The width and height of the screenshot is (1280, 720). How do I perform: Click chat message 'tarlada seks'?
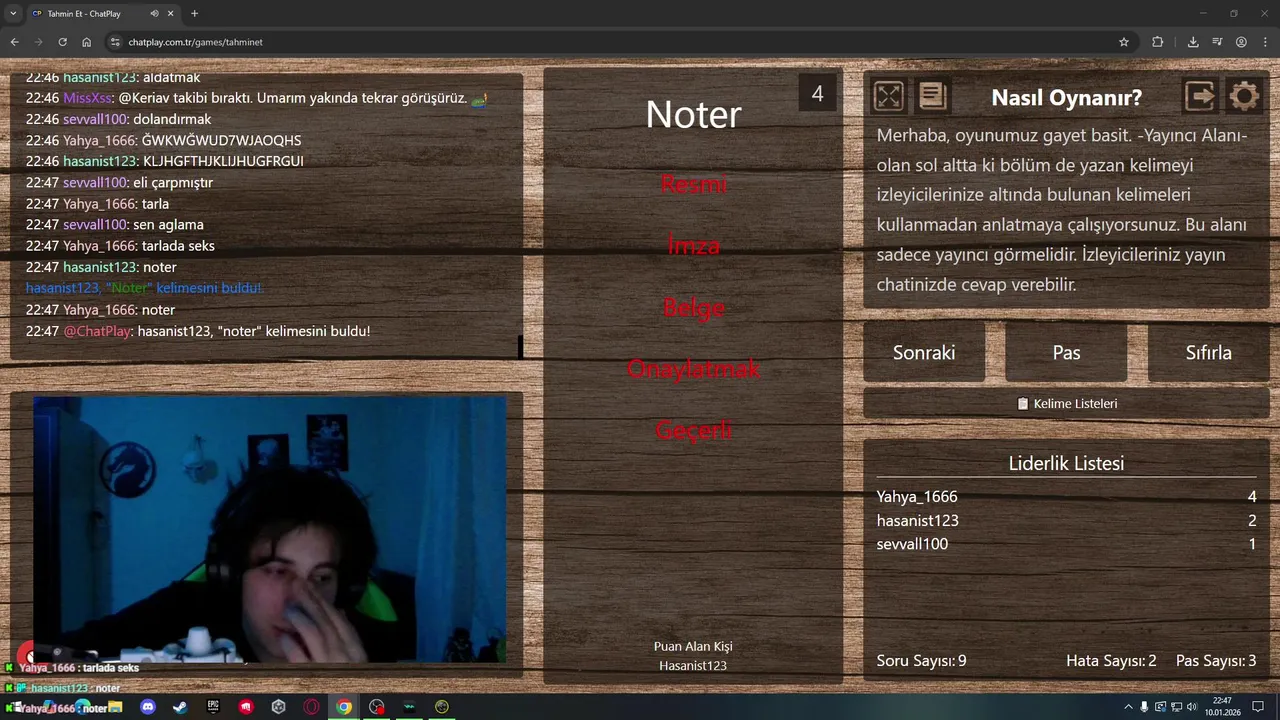[x=178, y=246]
